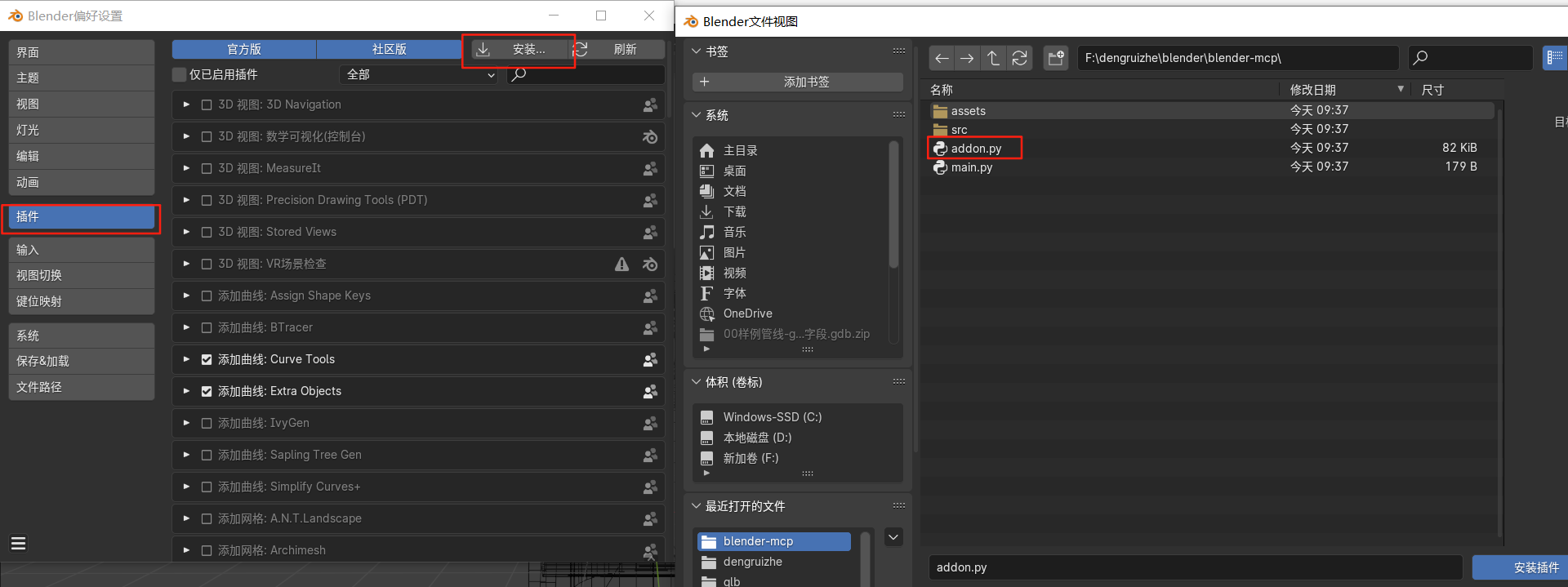Click 添加书签 button

[x=798, y=82]
